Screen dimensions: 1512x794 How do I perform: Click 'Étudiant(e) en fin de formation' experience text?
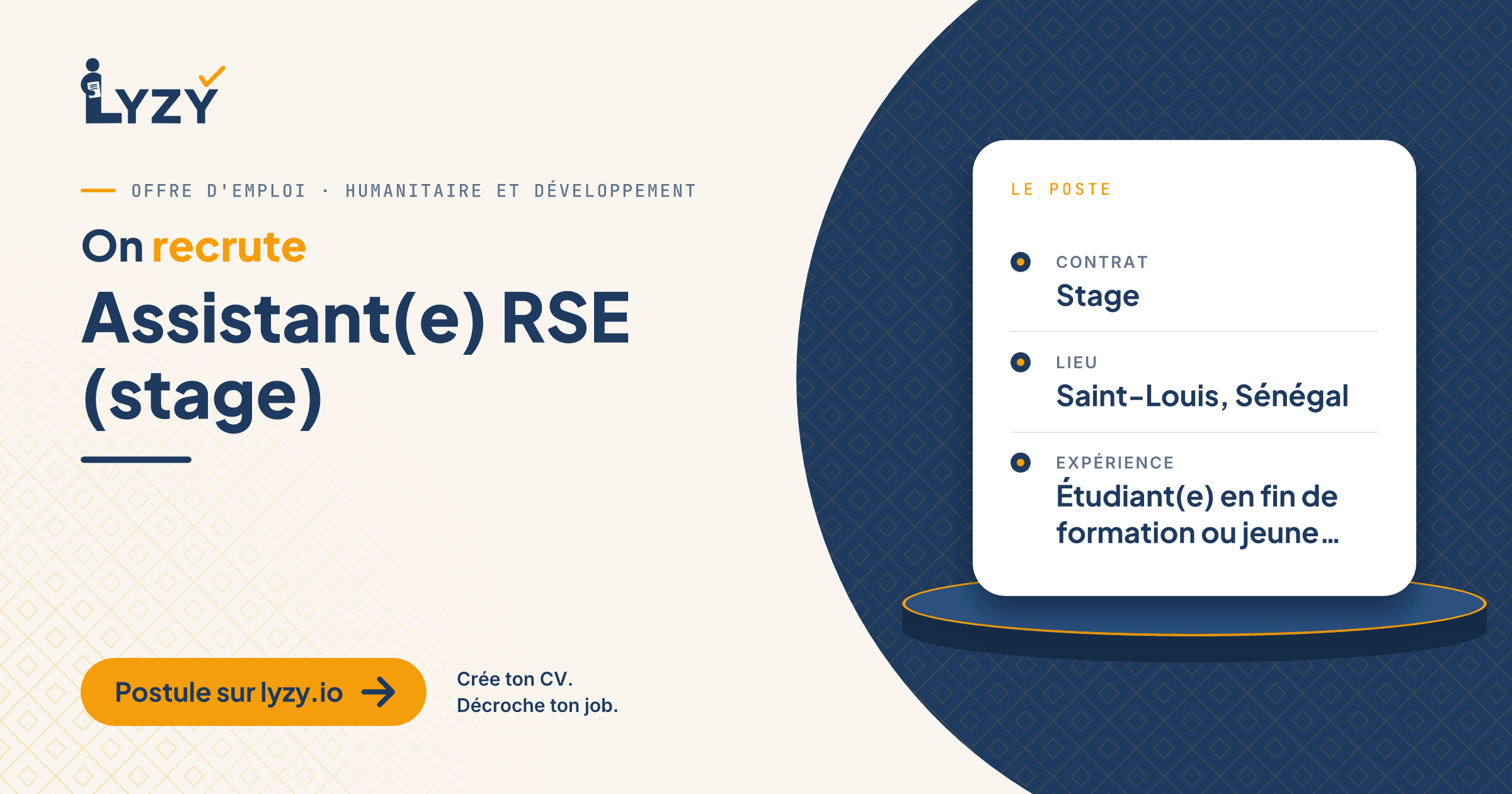1197,514
